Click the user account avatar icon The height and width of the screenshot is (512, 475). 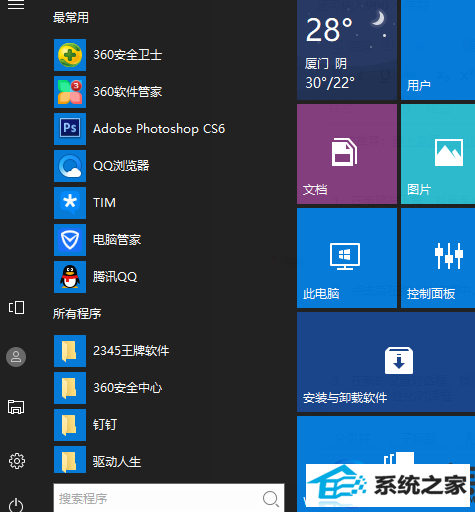(16, 357)
